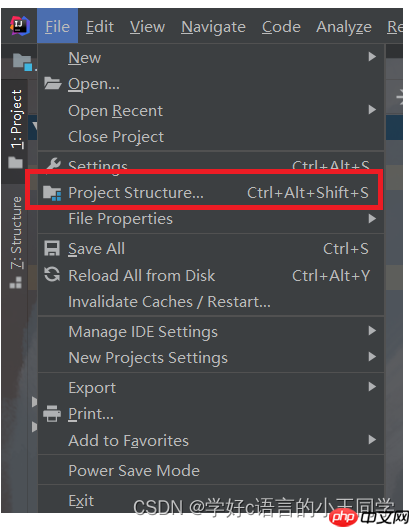Open the Navigate menu
This screenshot has height=527, width=410.
[x=213, y=27]
